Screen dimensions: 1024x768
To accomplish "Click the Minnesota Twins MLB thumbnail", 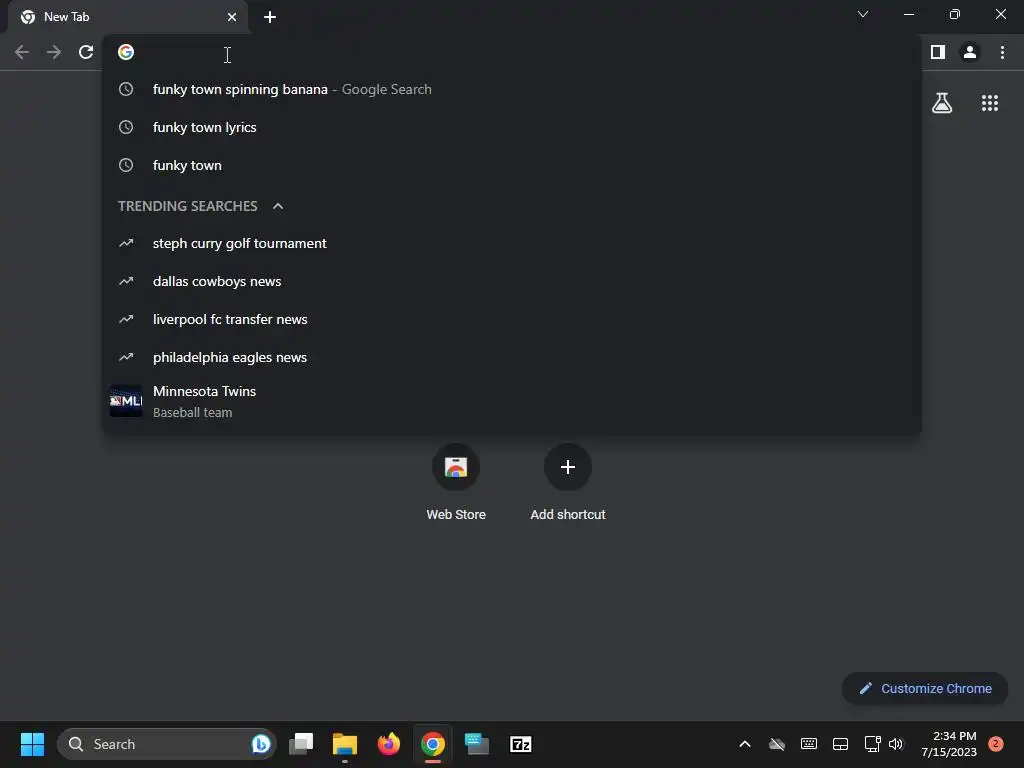I will (x=126, y=401).
